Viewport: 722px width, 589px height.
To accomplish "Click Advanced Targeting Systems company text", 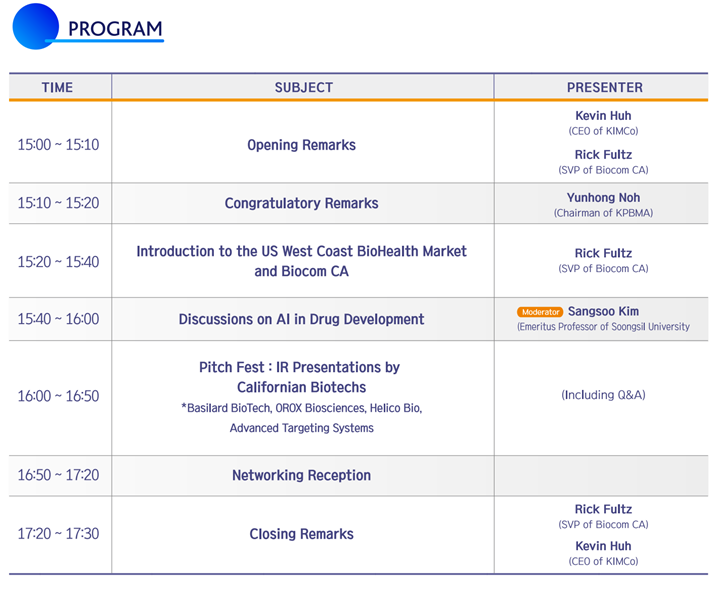I will pos(301,428).
